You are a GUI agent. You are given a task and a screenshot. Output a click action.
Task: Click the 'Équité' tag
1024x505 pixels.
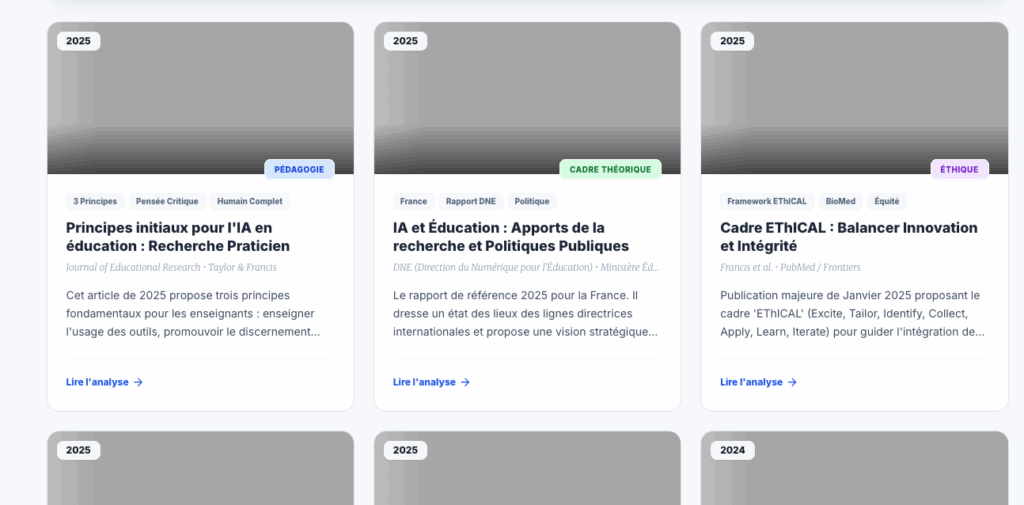tap(887, 201)
